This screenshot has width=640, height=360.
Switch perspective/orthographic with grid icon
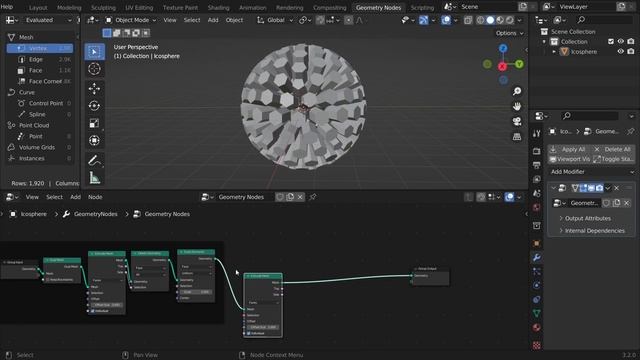click(x=517, y=136)
